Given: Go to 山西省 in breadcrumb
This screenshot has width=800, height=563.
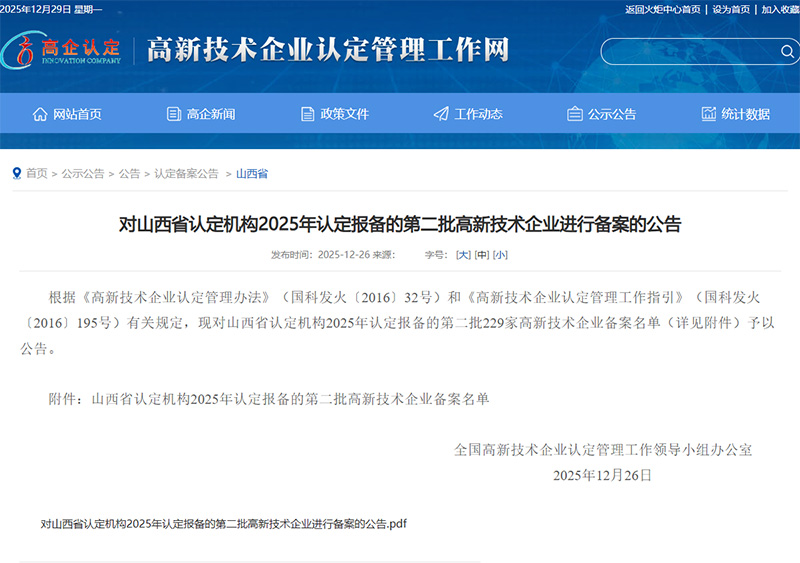Looking at the screenshot, I should point(252,174).
